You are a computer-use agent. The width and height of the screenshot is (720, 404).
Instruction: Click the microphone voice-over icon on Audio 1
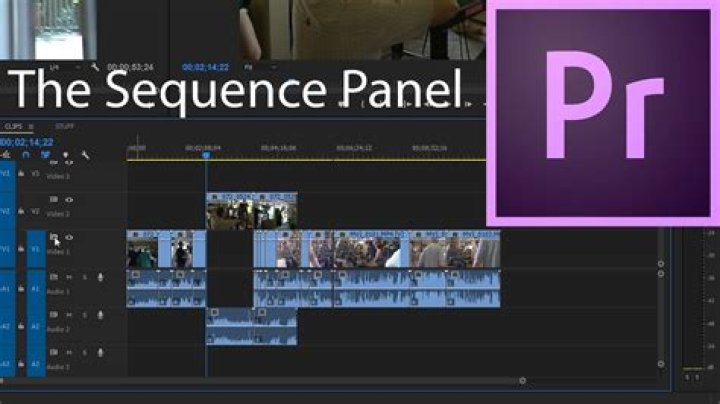coord(100,277)
